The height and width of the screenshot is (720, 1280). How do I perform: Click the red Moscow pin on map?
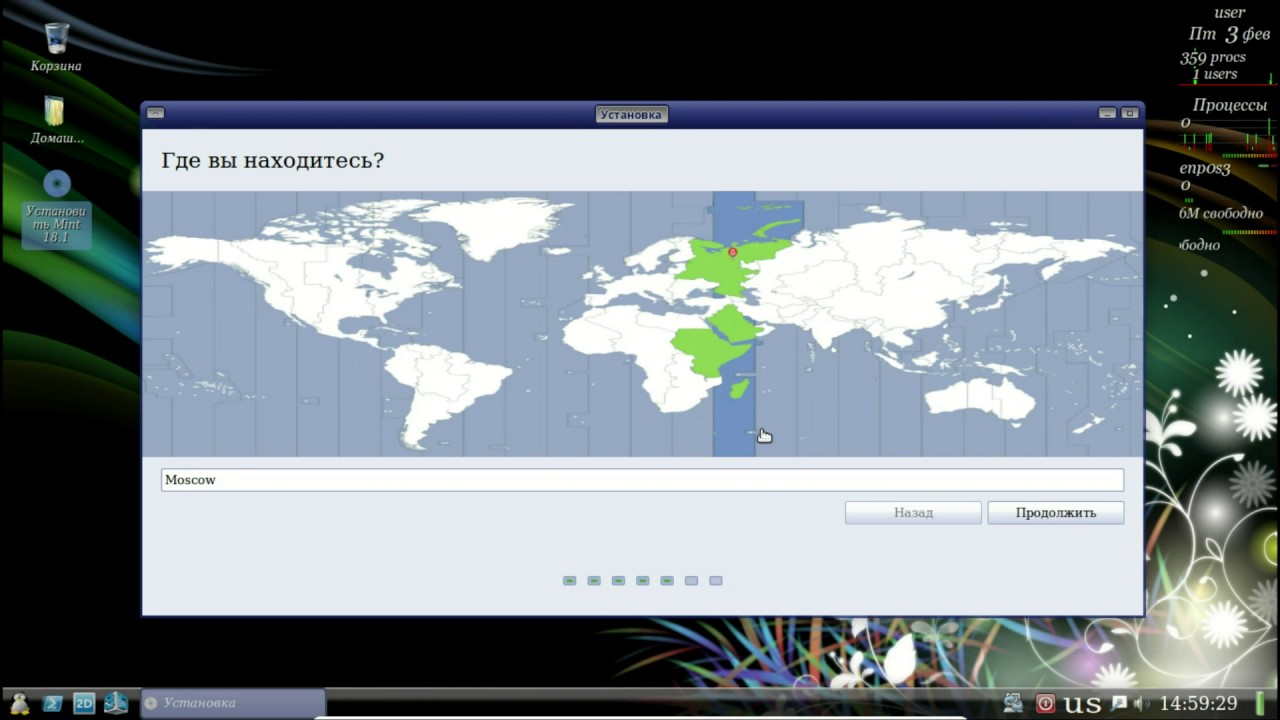pyautogui.click(x=732, y=252)
